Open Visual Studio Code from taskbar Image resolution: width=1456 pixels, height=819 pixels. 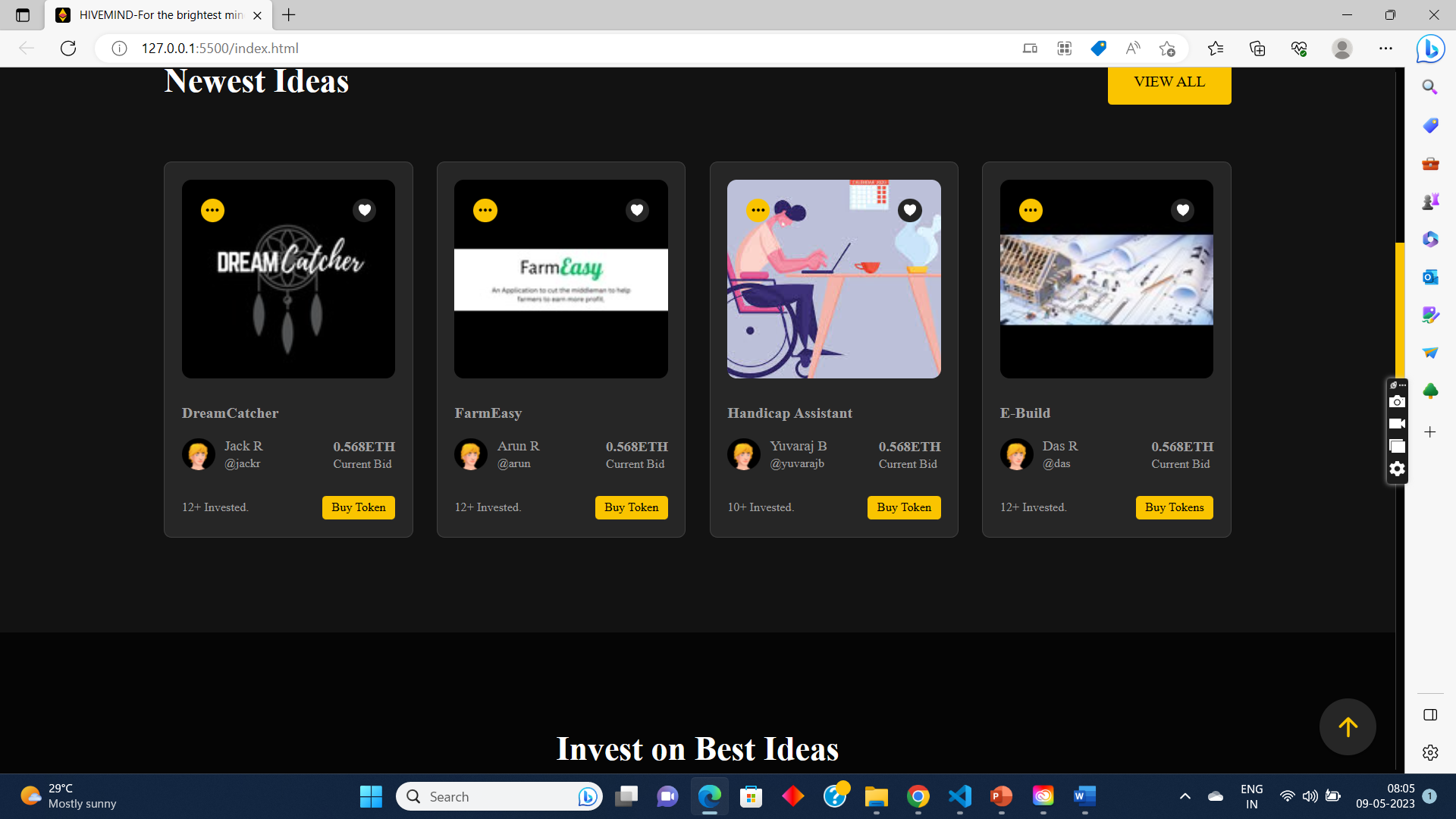click(x=959, y=796)
